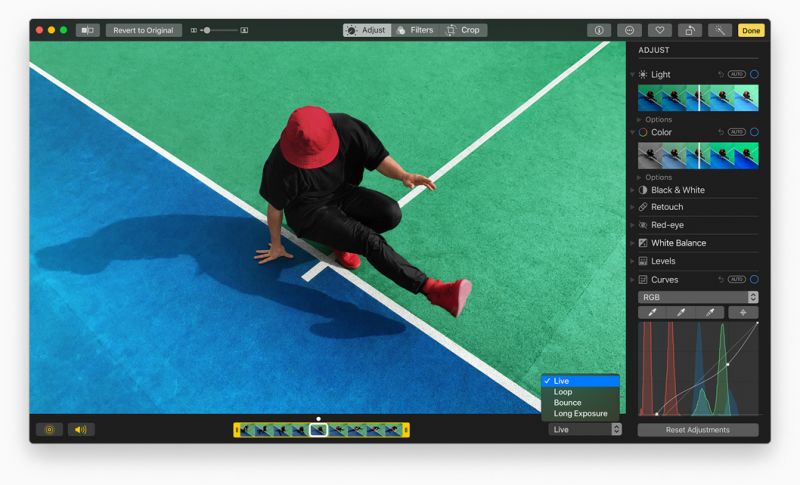Click the Red-eye icon
800x485 pixels.
pos(643,225)
